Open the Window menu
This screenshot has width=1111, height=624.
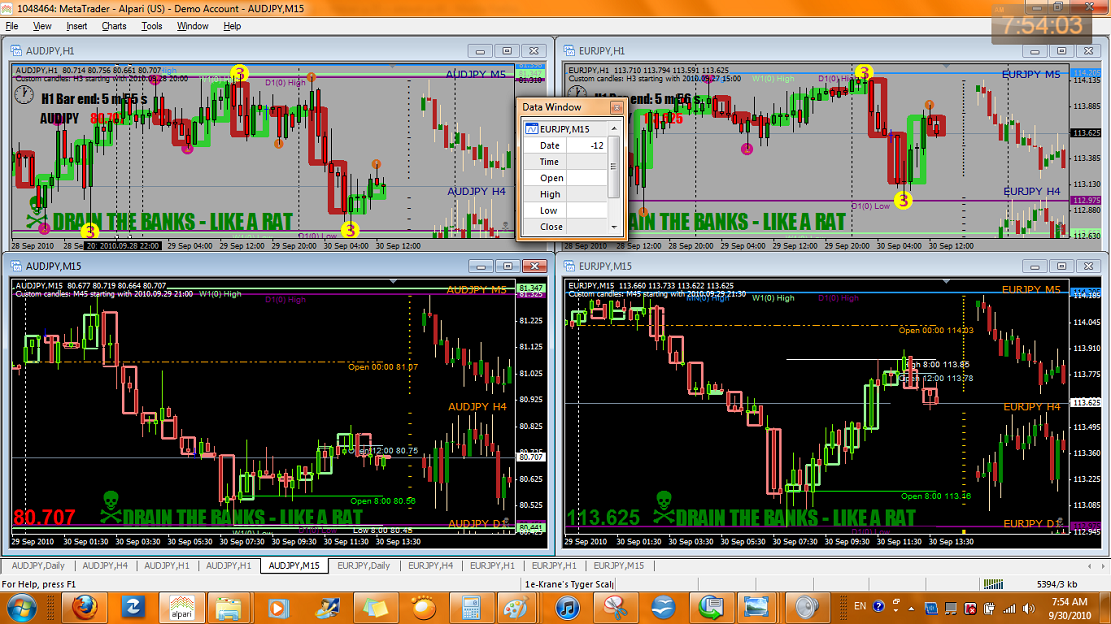click(x=192, y=26)
